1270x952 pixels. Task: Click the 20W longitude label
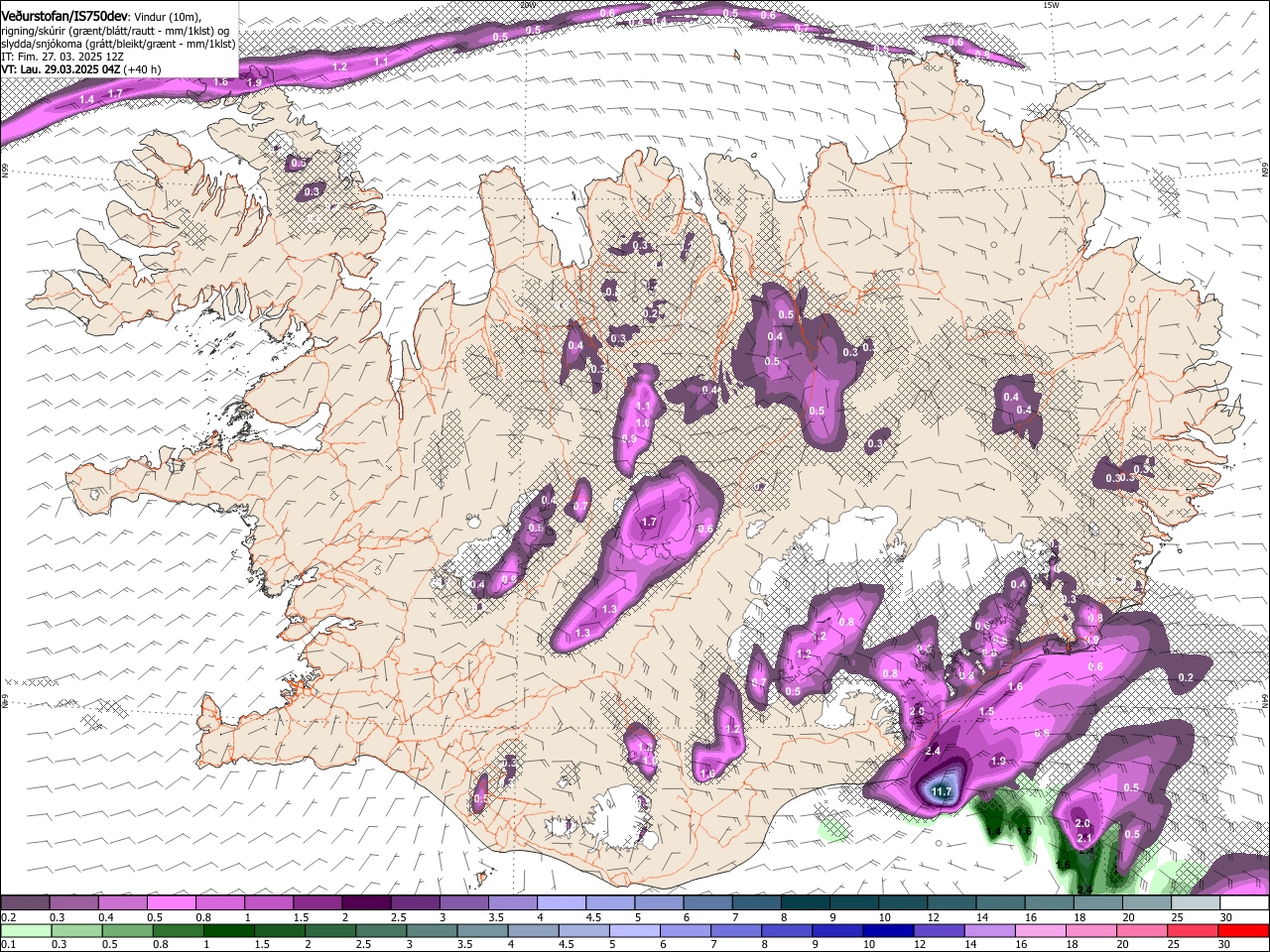coord(527,5)
